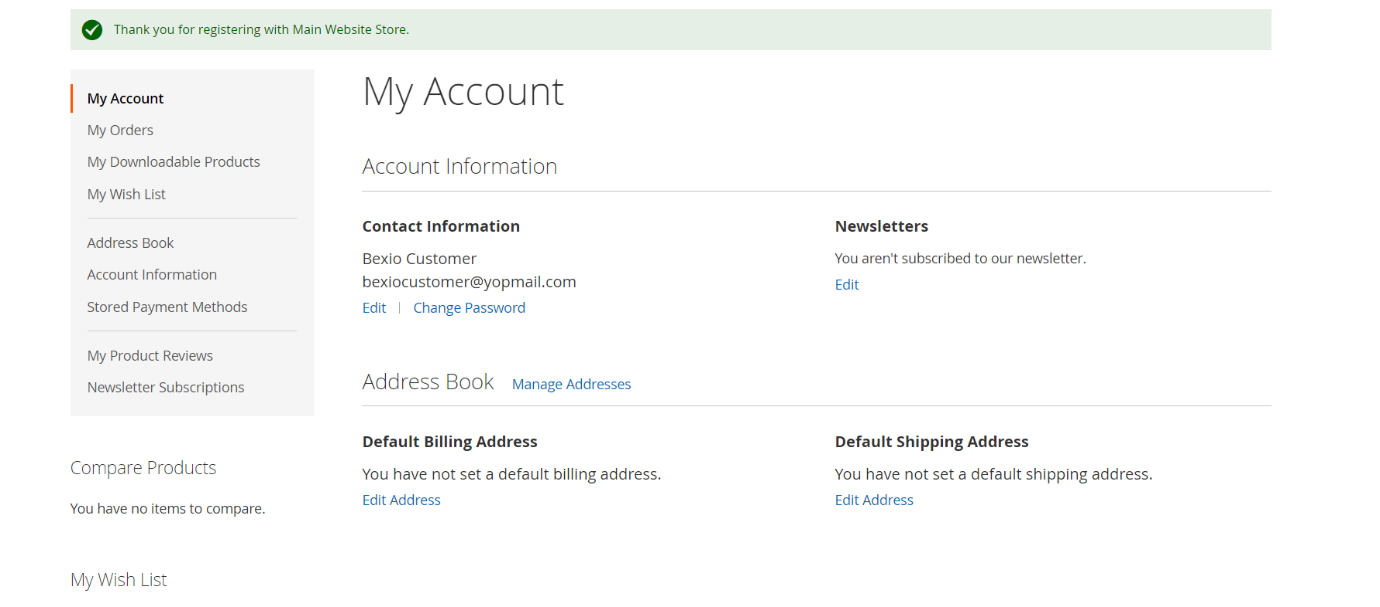Image resolution: width=1380 pixels, height=607 pixels.
Task: Click the Compare Products section heading
Action: tap(143, 468)
